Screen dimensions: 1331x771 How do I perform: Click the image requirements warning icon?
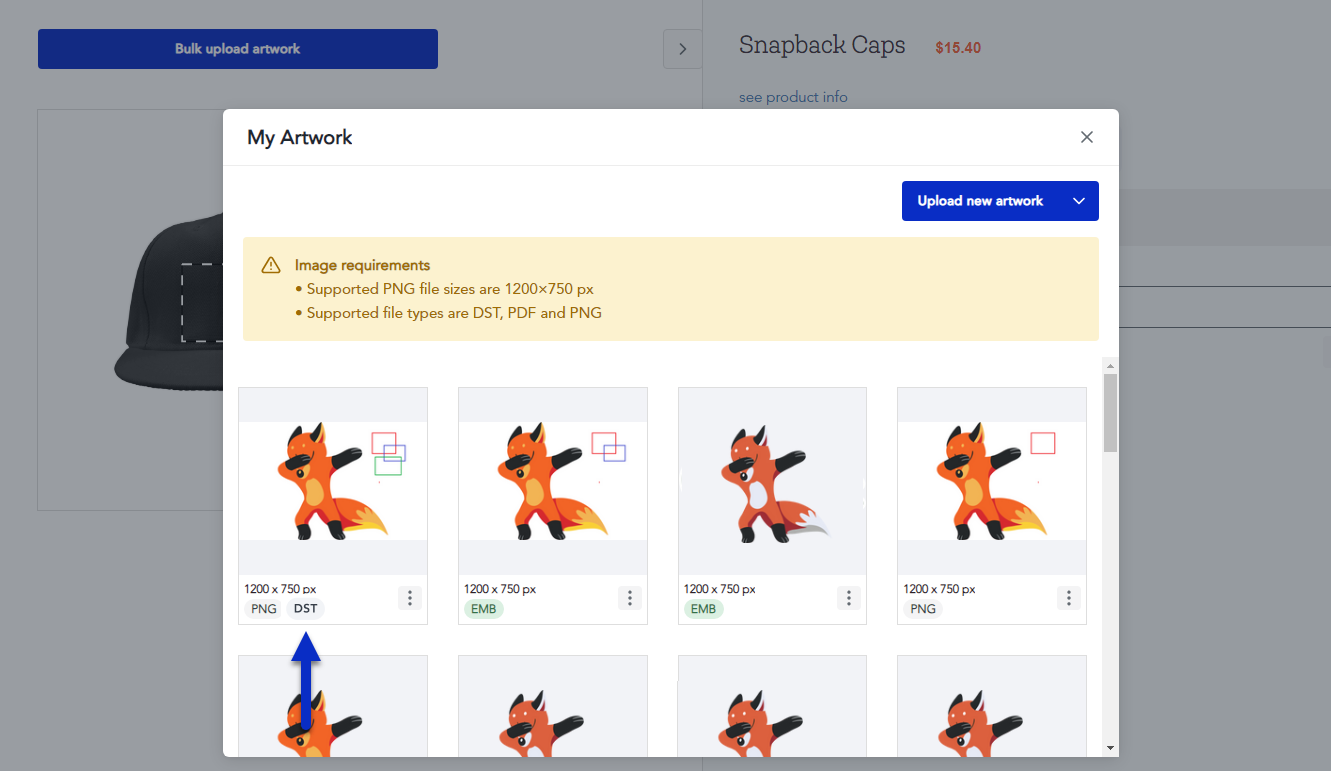tap(271, 266)
